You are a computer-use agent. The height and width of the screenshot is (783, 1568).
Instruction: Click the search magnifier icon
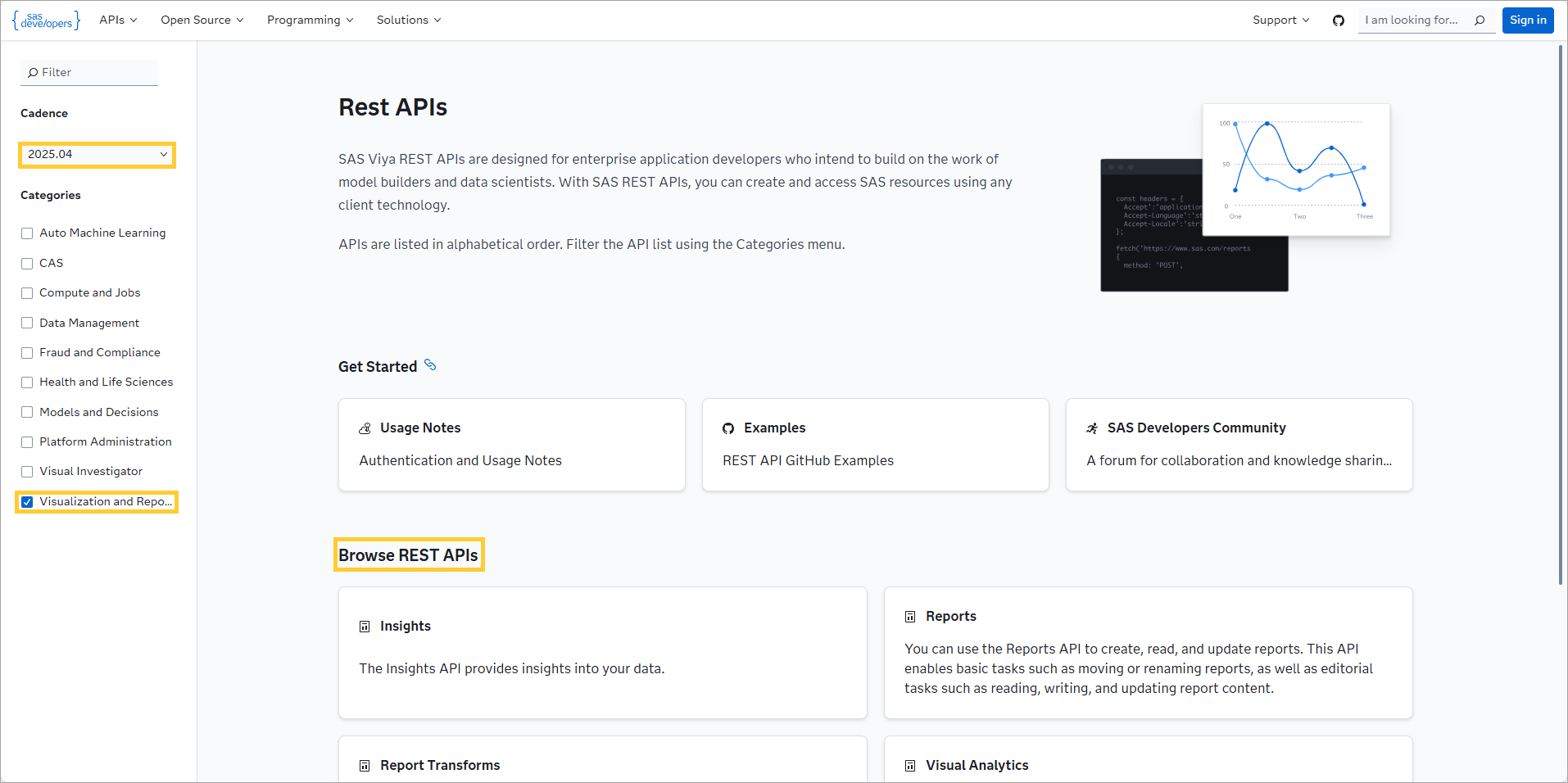(1477, 20)
